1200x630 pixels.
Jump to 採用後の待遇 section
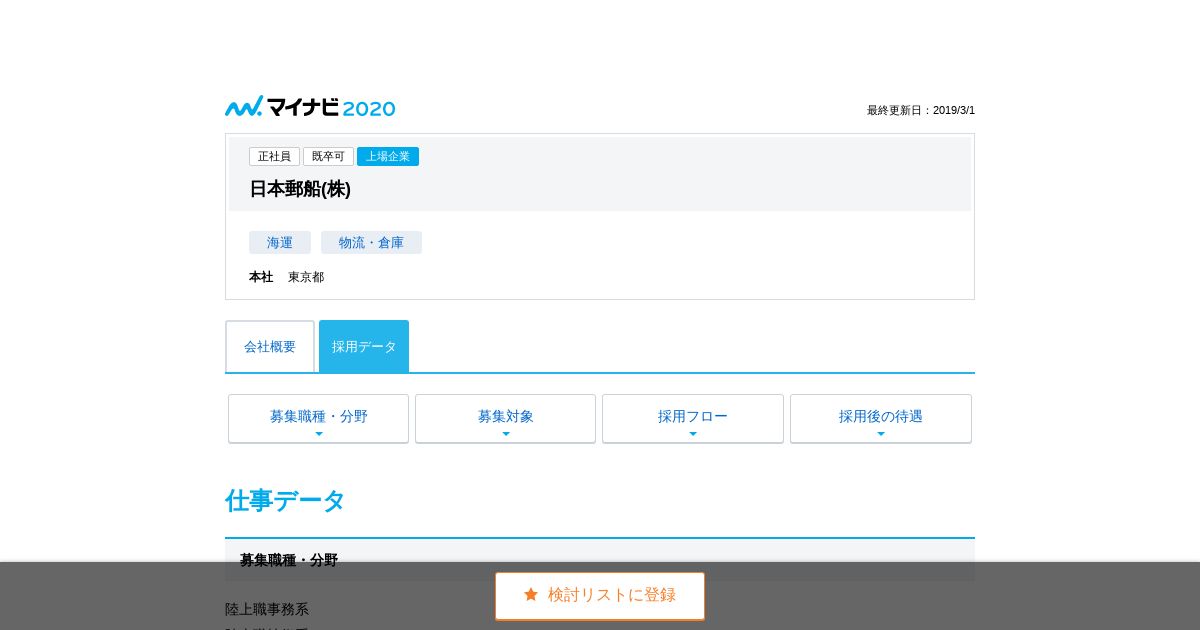click(x=881, y=418)
